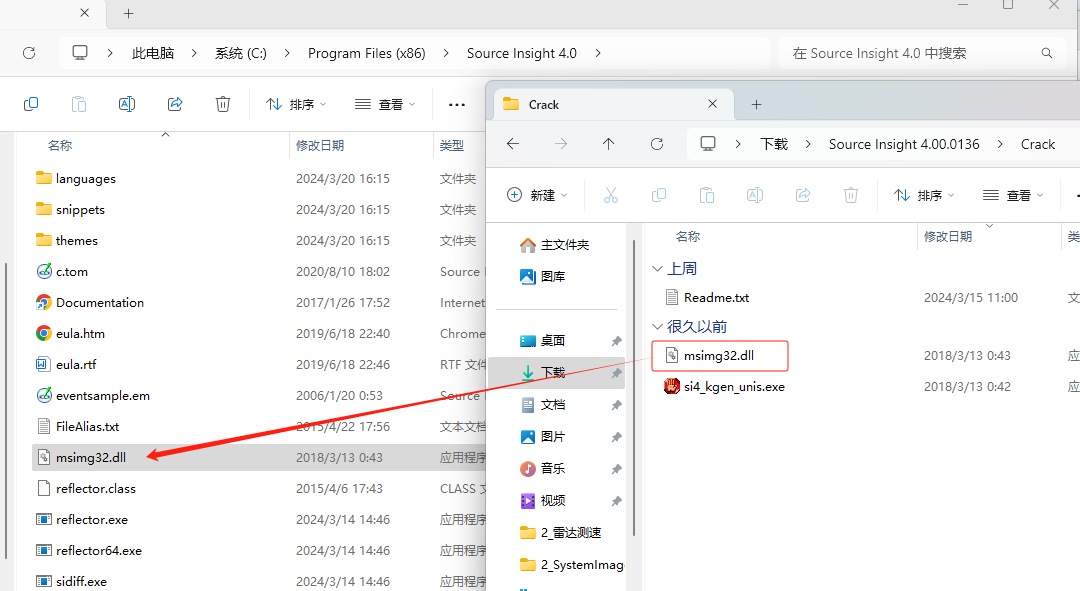Screen dimensions: 1080x591
Task: Select msimg32.dll in the Crack window
Action: click(x=719, y=355)
